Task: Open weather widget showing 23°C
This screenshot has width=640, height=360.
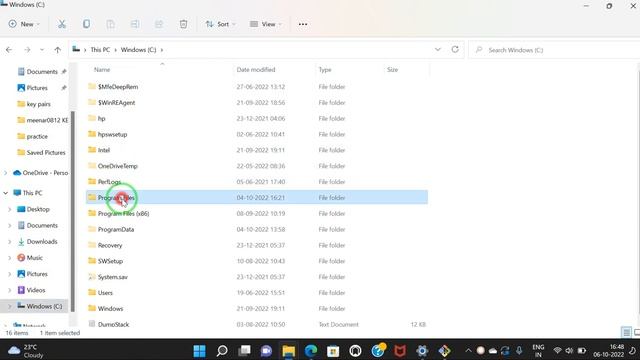Action: (x=26, y=351)
